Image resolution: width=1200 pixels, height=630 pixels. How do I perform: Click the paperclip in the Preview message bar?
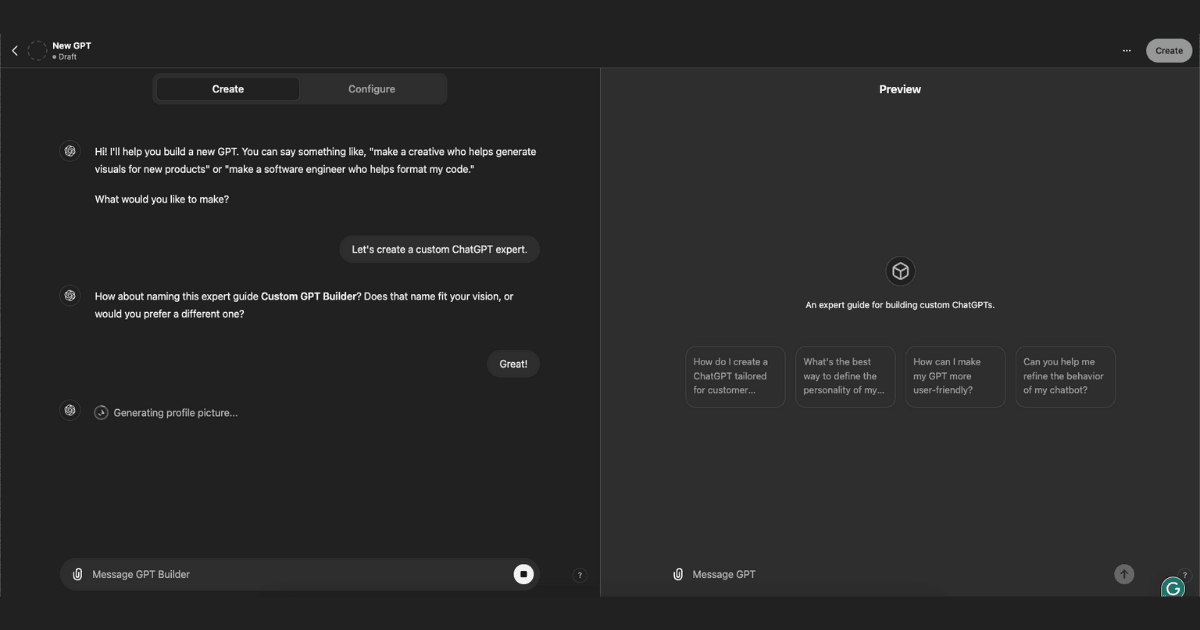click(676, 574)
